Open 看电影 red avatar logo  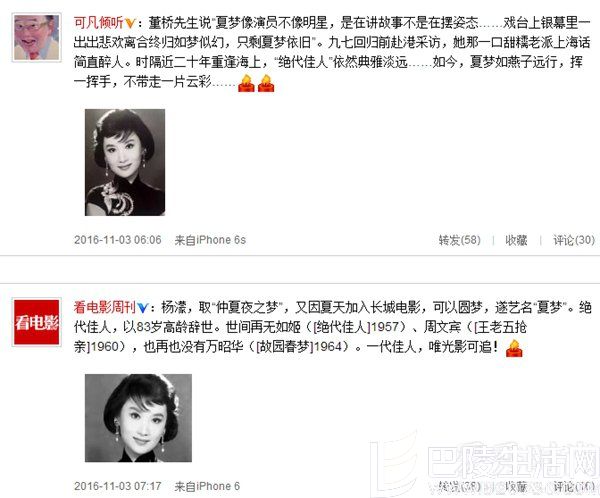[37, 322]
